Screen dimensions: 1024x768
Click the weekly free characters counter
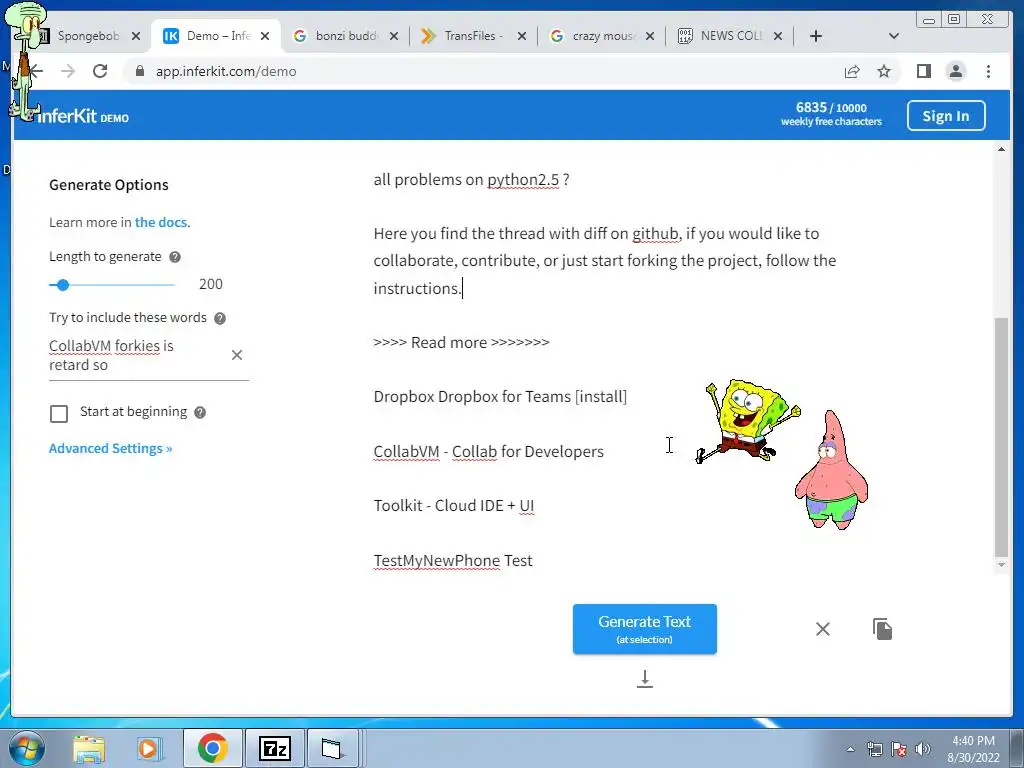tap(831, 114)
